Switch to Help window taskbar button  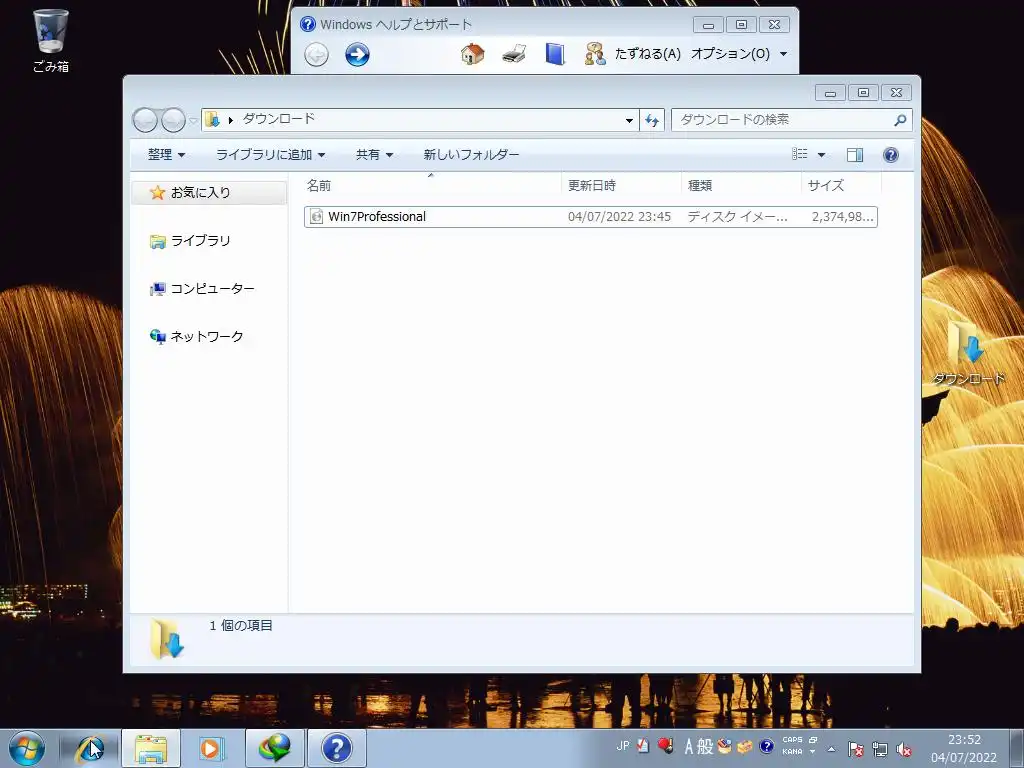click(x=336, y=748)
